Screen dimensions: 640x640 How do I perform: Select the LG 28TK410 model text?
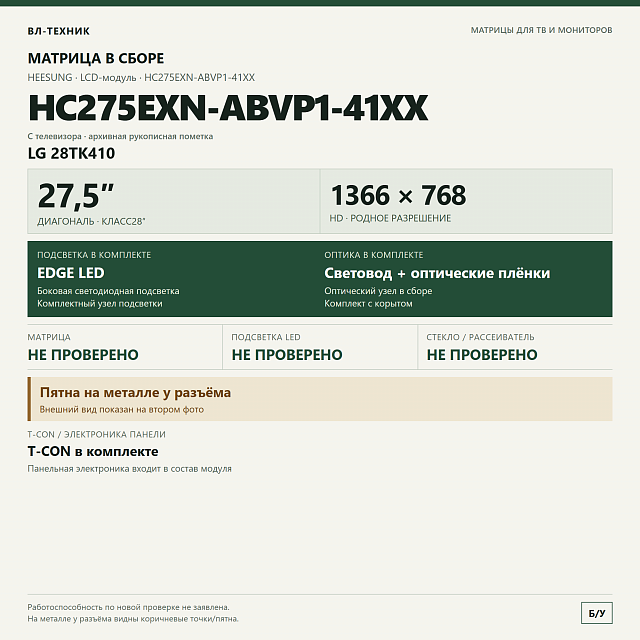tap(71, 153)
